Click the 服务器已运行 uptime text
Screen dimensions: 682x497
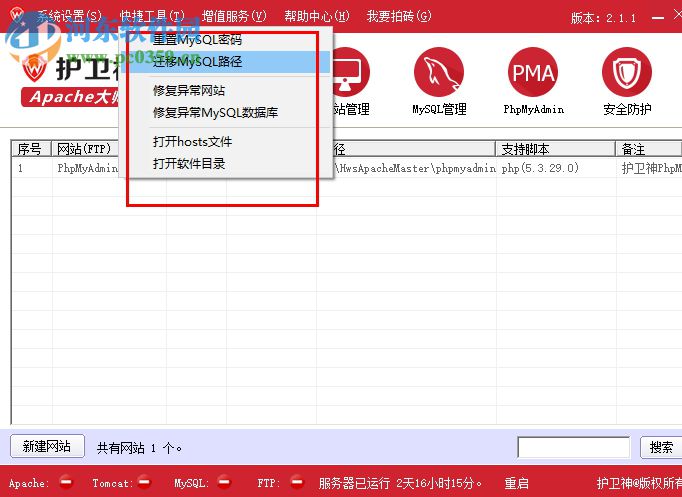coord(400,483)
